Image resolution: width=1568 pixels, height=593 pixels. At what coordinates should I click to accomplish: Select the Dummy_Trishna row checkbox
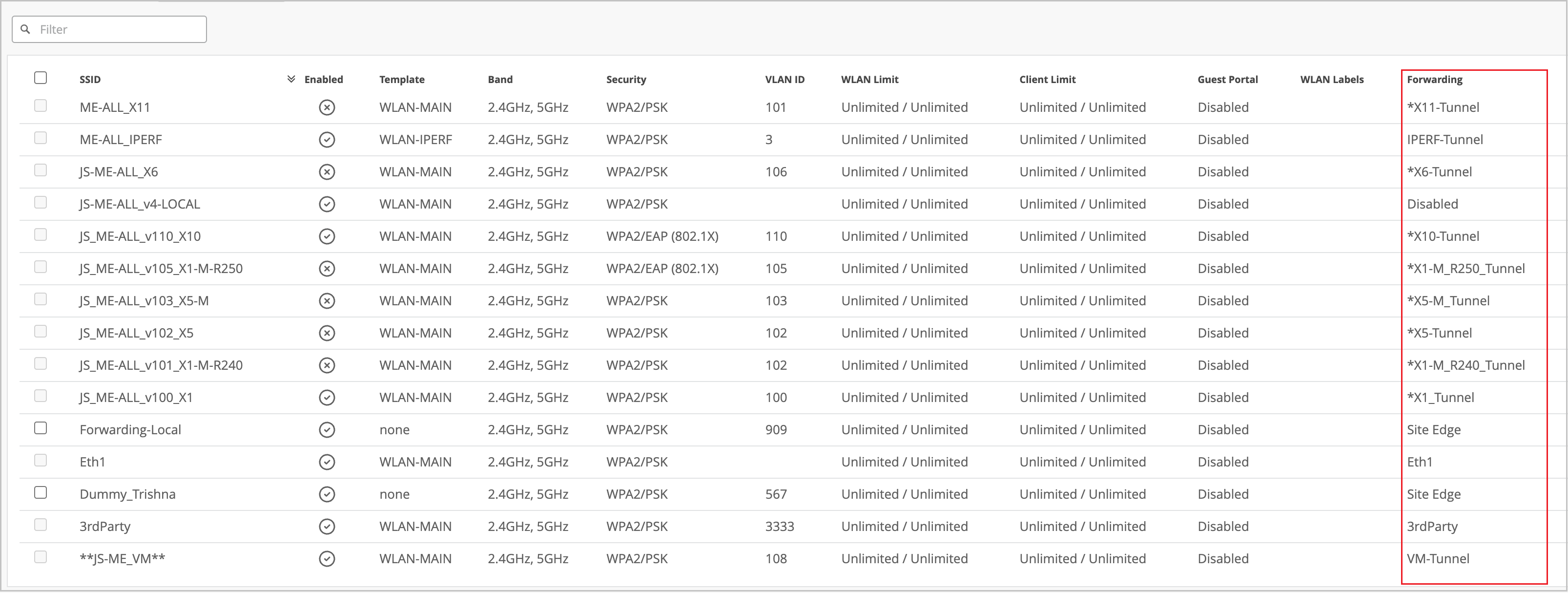41,492
